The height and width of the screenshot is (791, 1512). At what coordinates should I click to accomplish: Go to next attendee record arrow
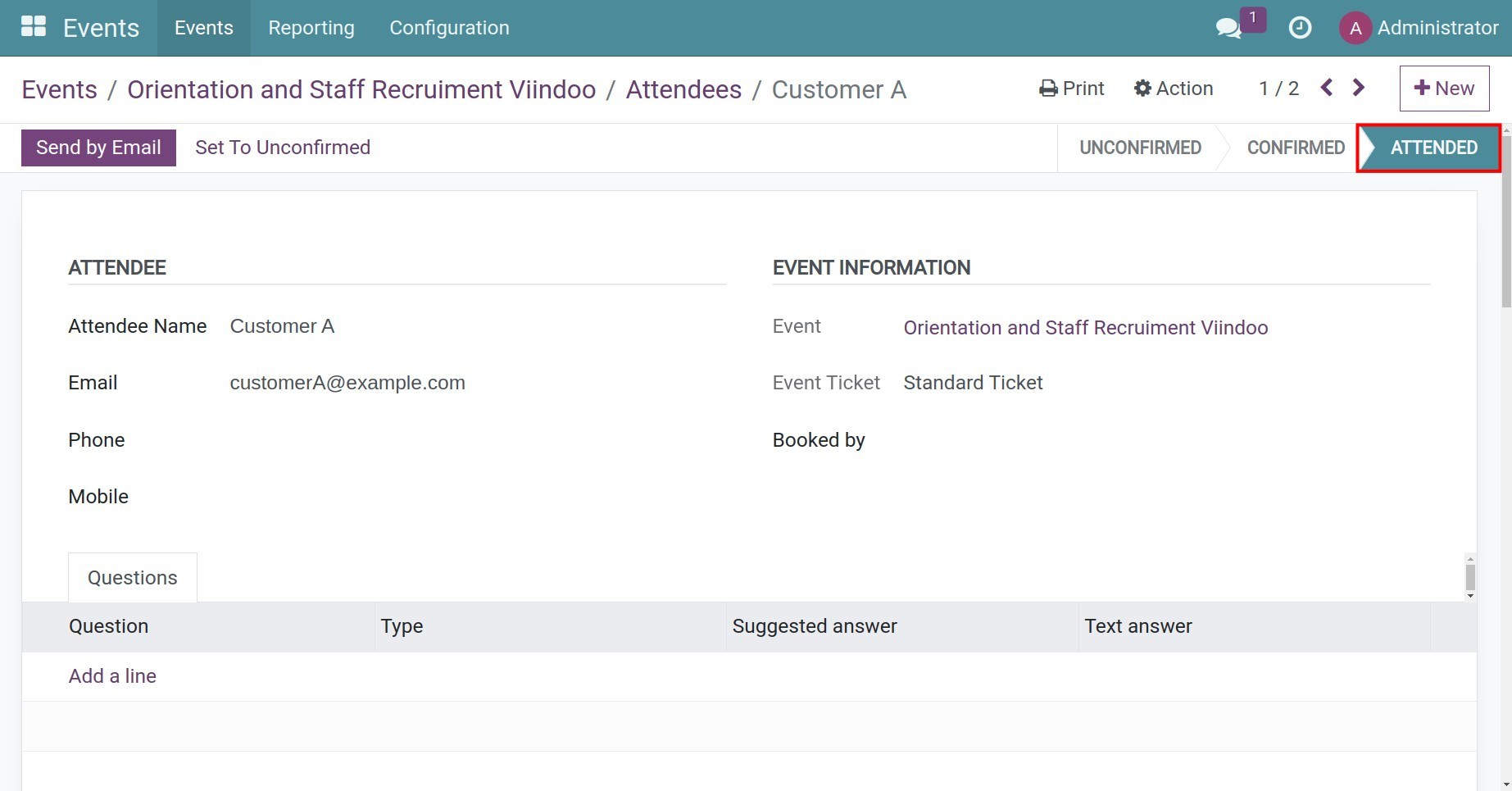pyautogui.click(x=1359, y=88)
